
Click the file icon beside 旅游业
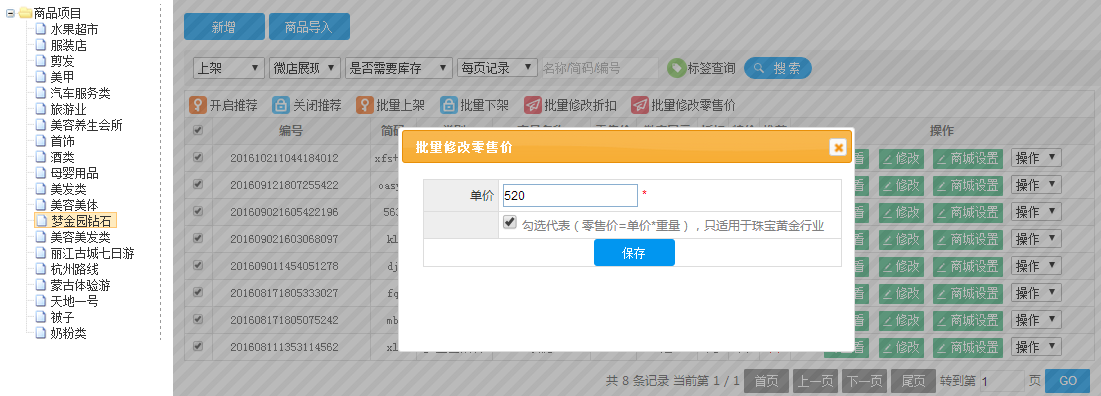pyautogui.click(x=41, y=109)
